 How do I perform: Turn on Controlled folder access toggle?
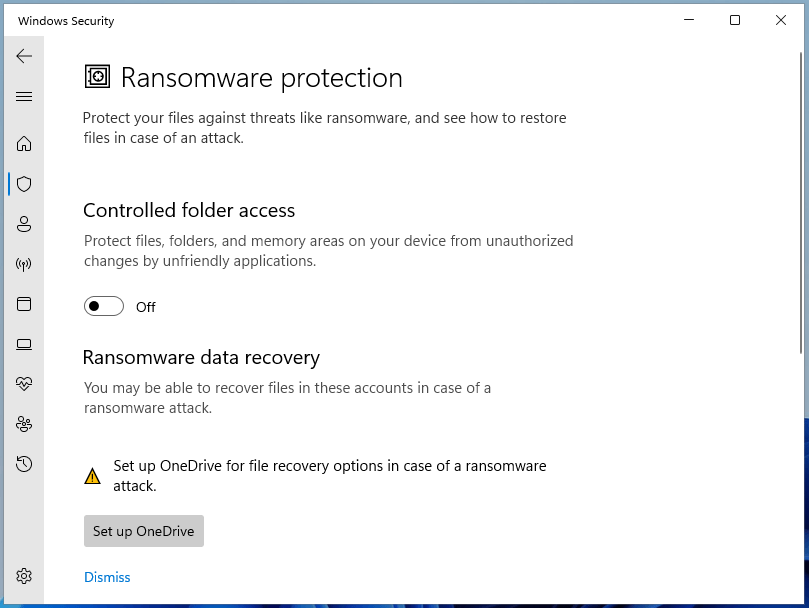pos(104,307)
